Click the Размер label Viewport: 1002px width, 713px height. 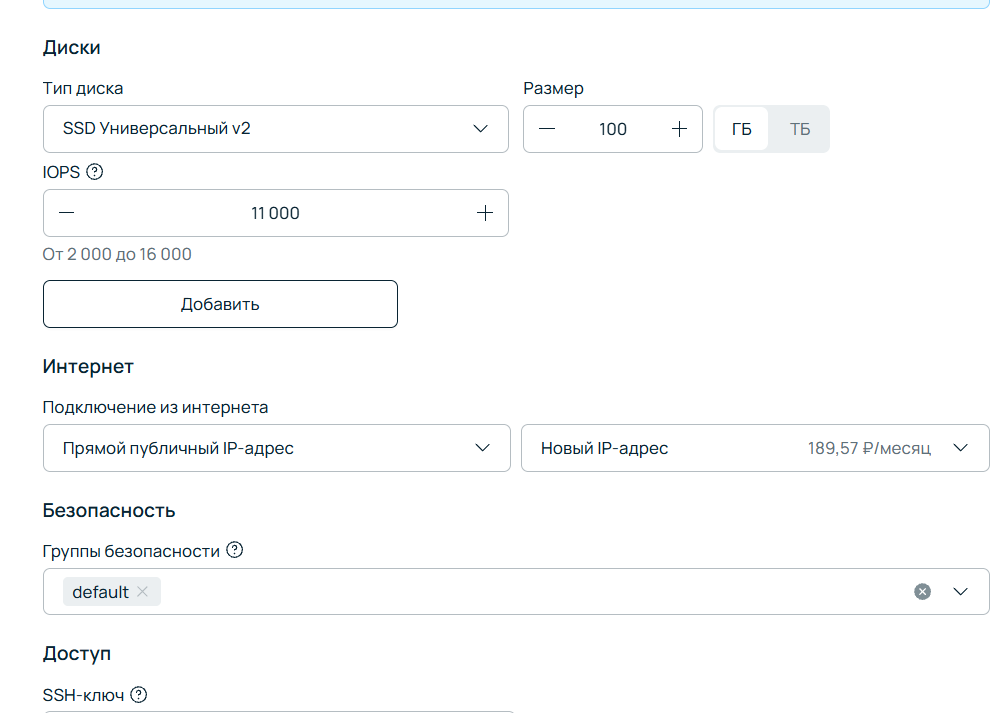(553, 88)
